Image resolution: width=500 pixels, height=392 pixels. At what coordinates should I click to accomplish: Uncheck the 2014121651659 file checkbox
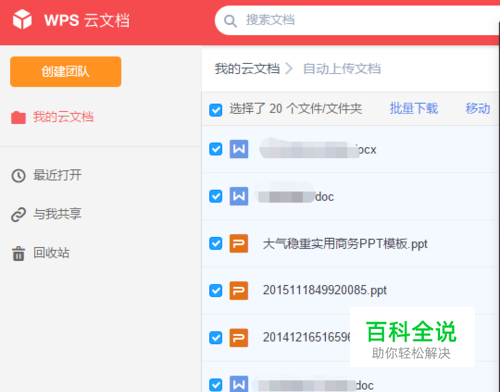click(216, 338)
